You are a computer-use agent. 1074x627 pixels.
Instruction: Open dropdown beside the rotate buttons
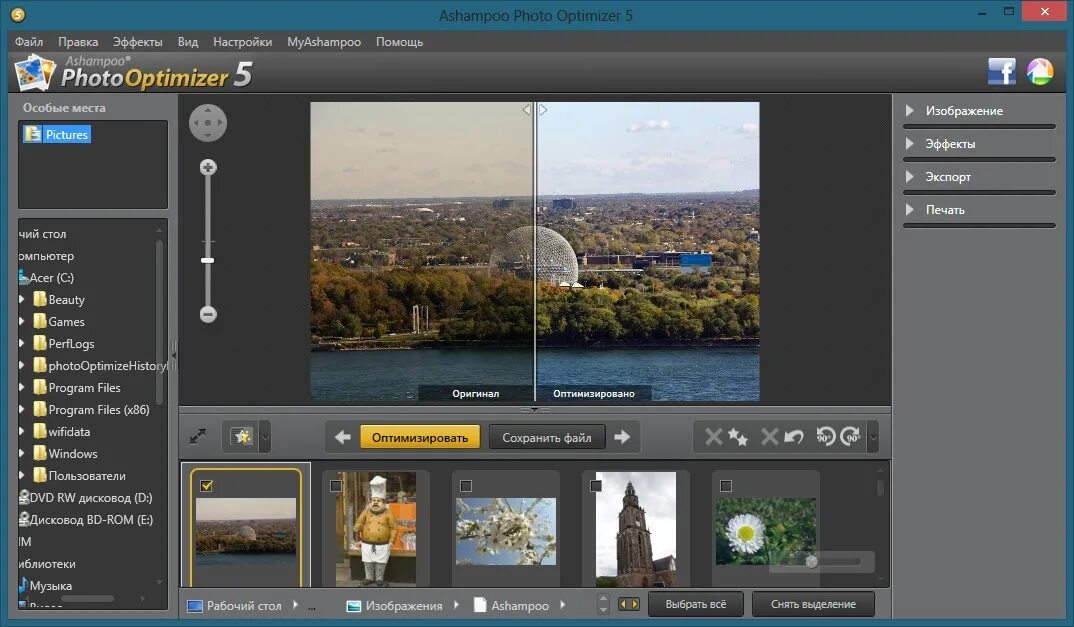[873, 437]
